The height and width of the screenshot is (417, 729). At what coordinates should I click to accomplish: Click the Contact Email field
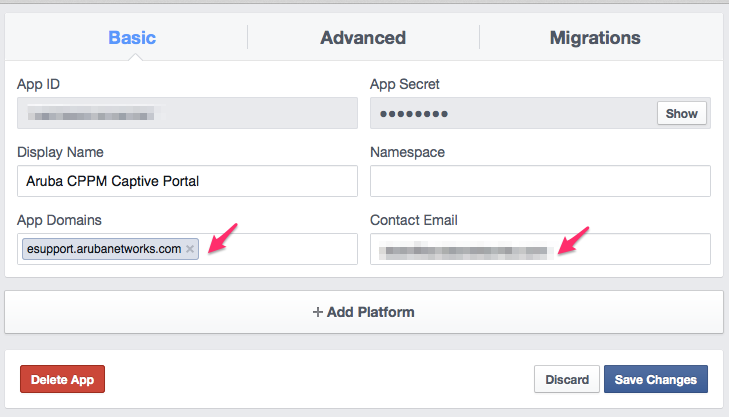pos(540,249)
